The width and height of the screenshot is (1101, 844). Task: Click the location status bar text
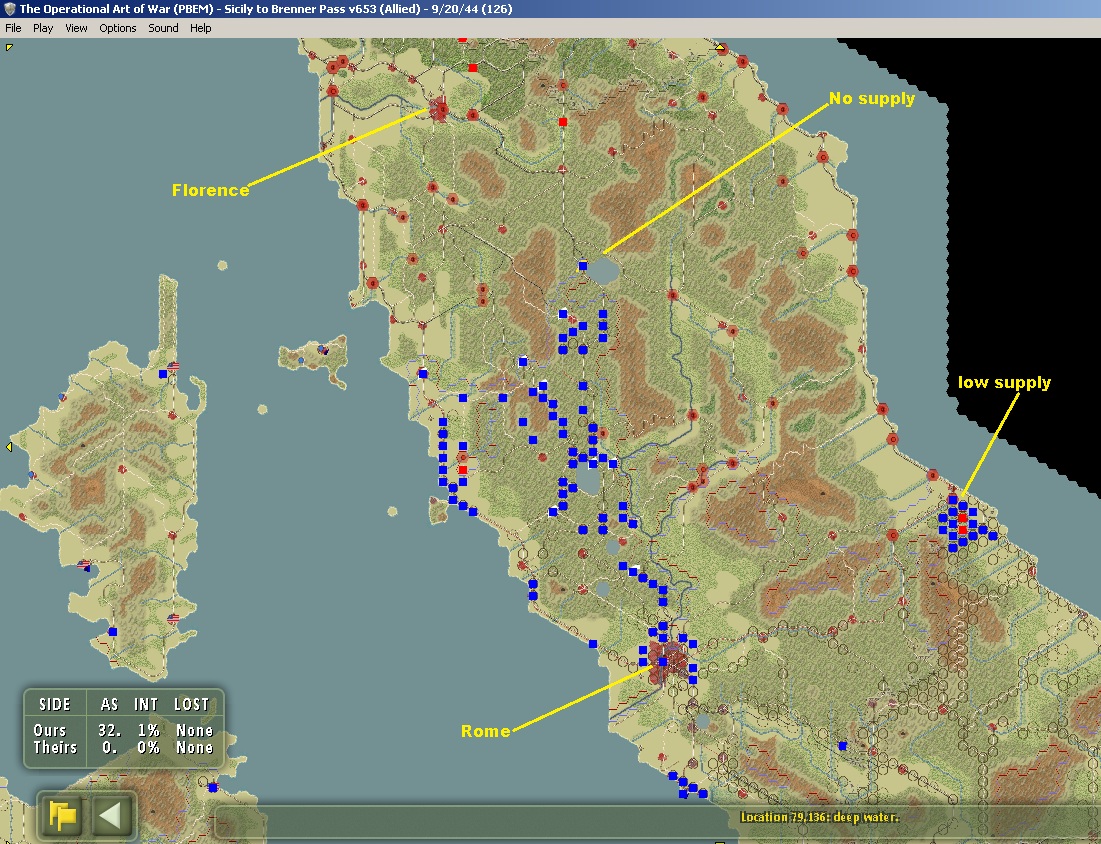819,817
